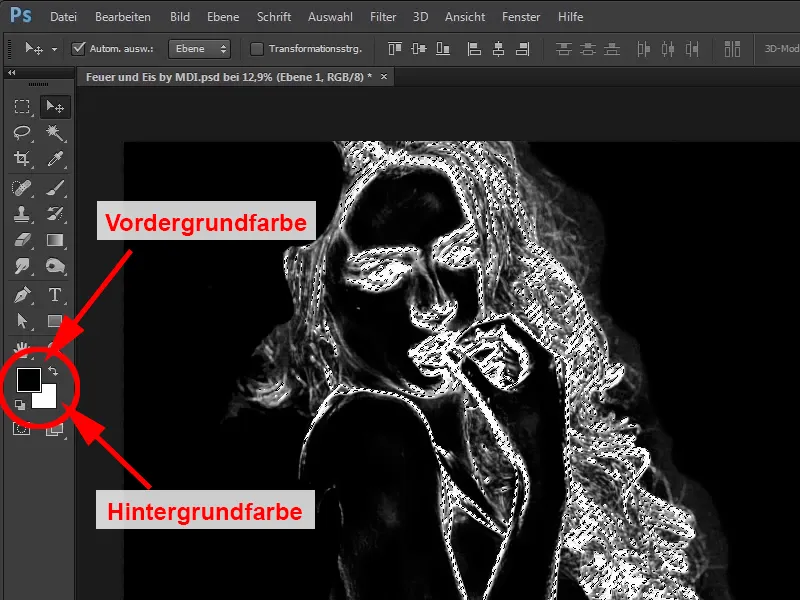Distribute horizontal centers of layers

(668, 49)
